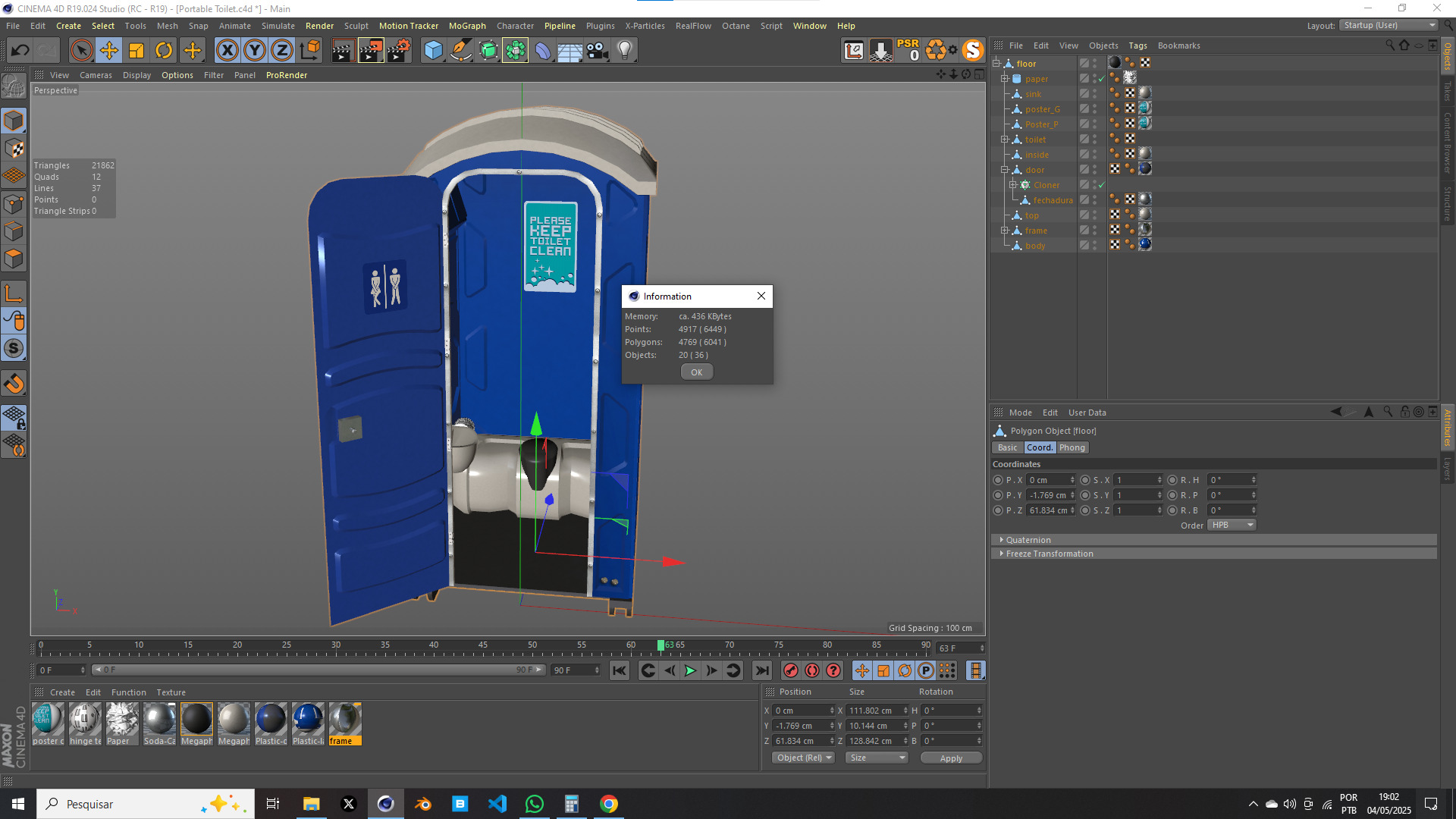This screenshot has height=819, width=1456.
Task: Open the viewport Cameras menu
Action: (x=96, y=75)
